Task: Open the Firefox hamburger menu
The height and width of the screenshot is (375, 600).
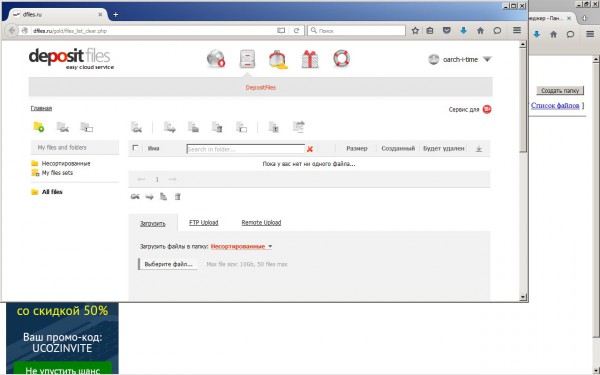Action: click(x=517, y=30)
